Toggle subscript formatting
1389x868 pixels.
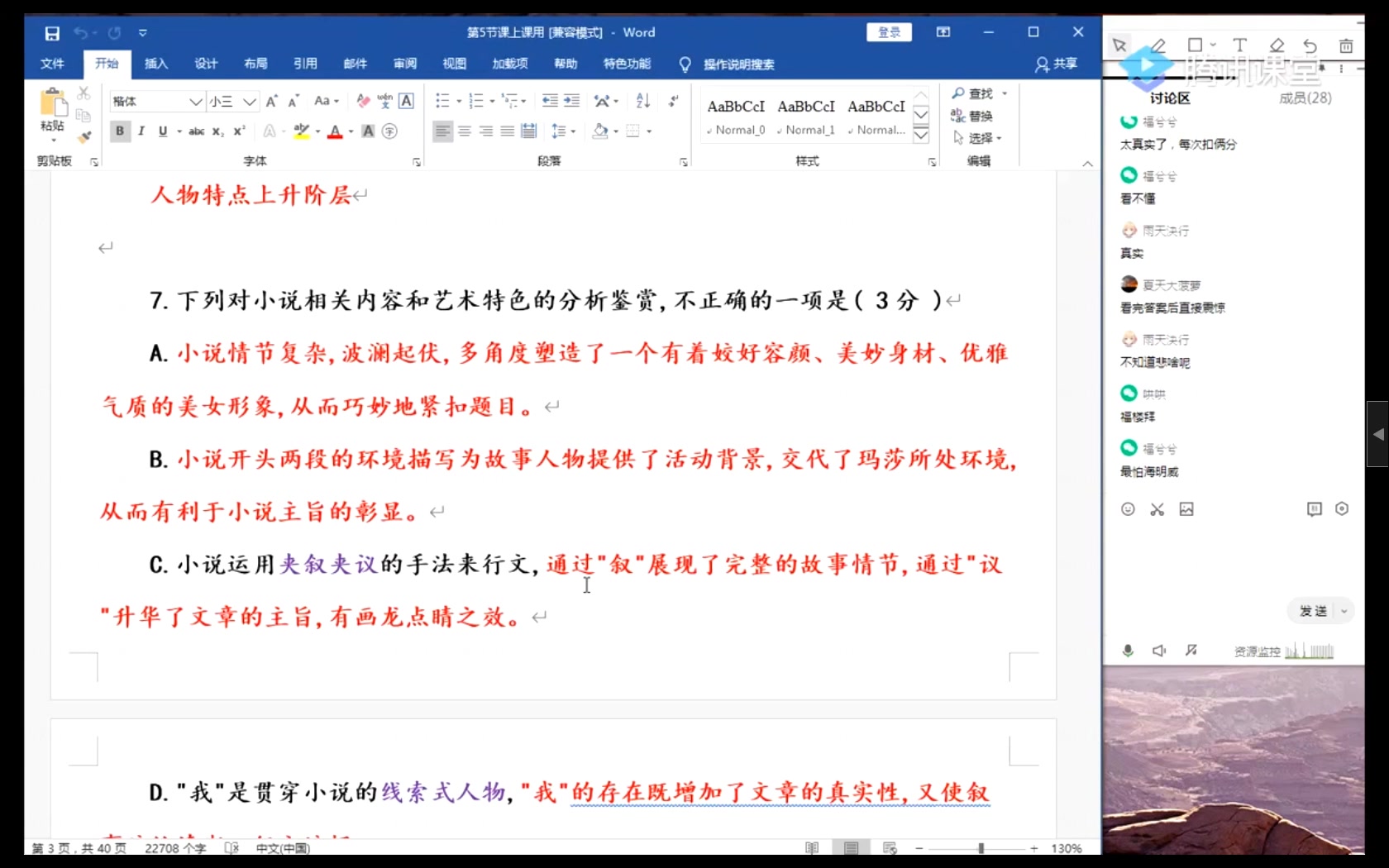pos(217,131)
